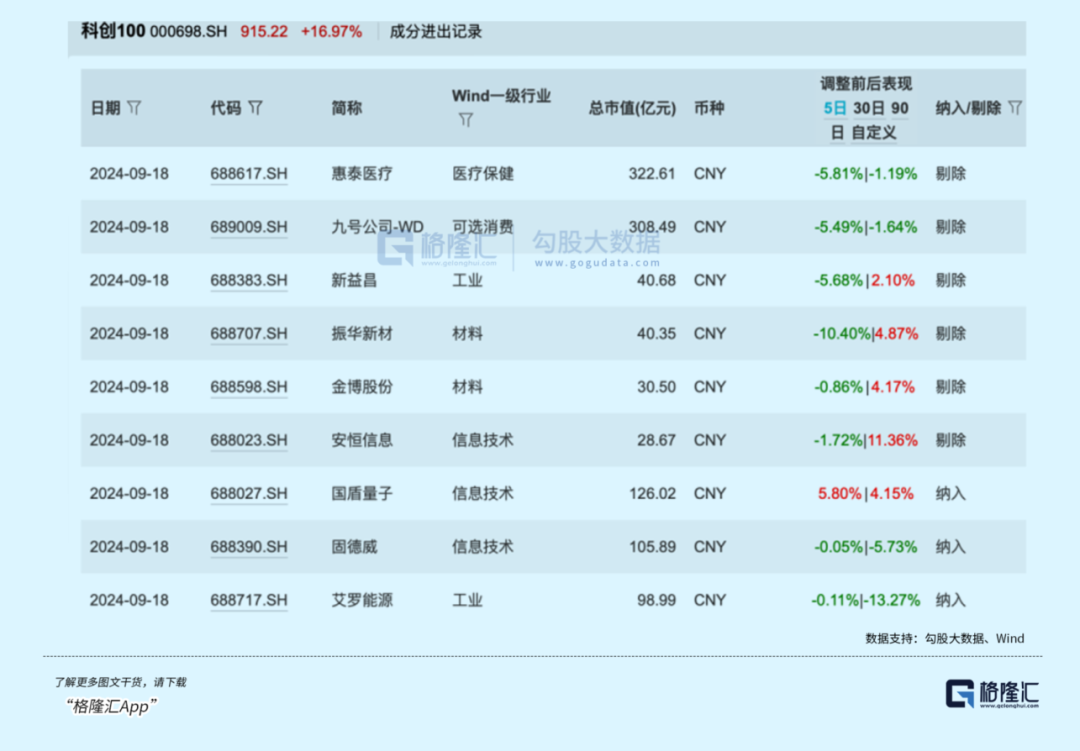Choose the 自定义 period option
The height and width of the screenshot is (751, 1080).
click(873, 132)
